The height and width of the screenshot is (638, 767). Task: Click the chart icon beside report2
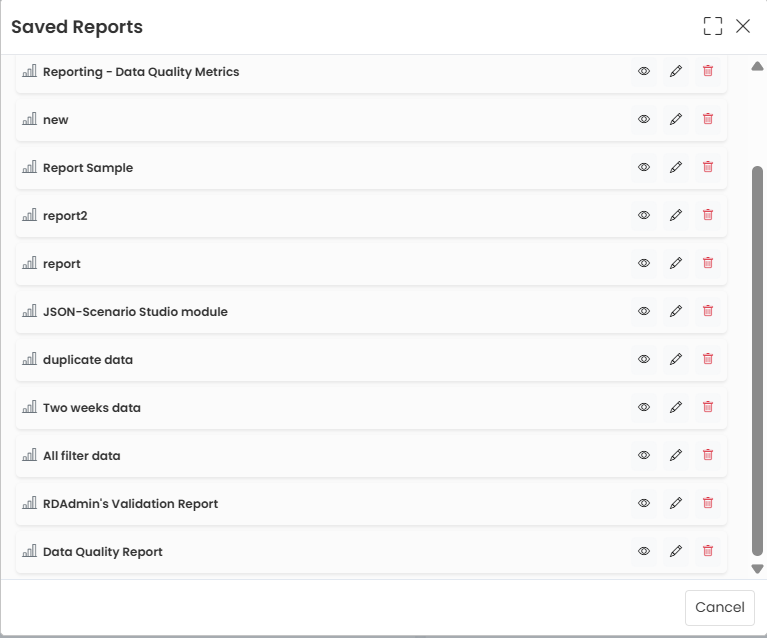[29, 215]
